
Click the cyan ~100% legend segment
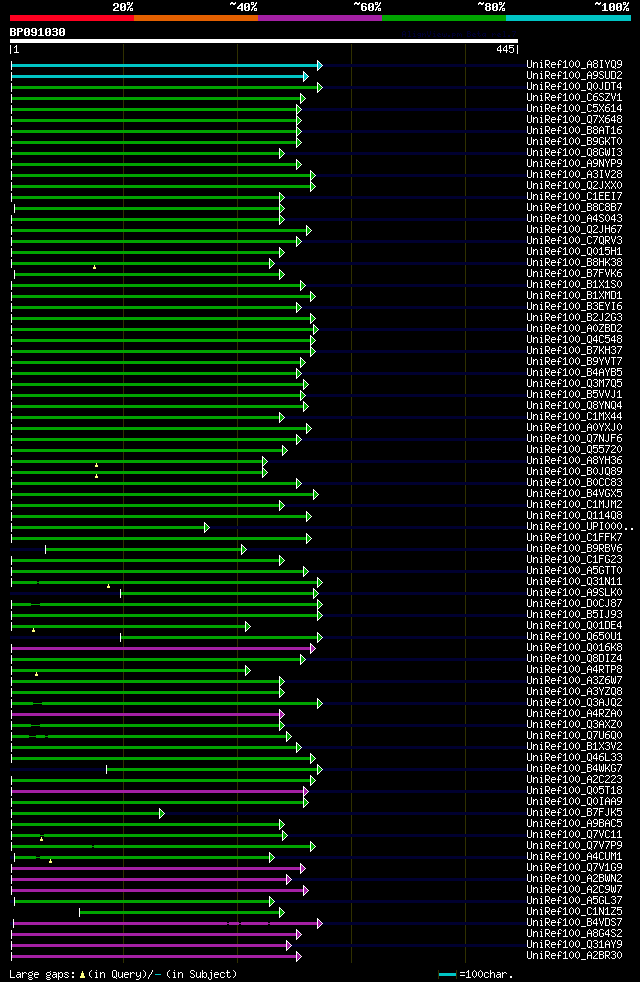pos(568,18)
